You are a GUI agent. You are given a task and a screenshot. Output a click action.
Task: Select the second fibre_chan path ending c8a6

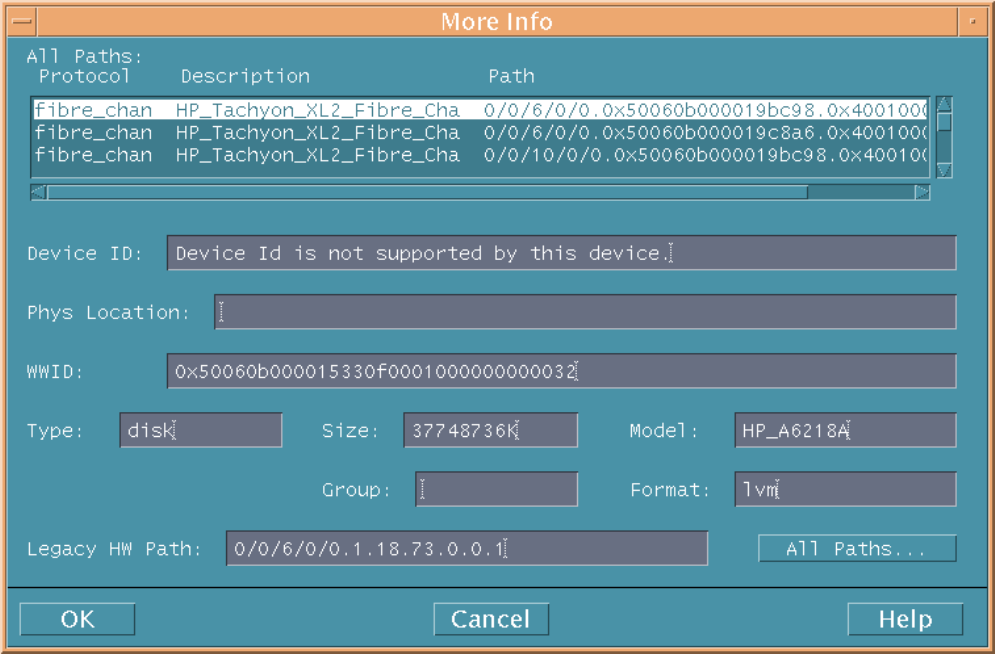480,132
